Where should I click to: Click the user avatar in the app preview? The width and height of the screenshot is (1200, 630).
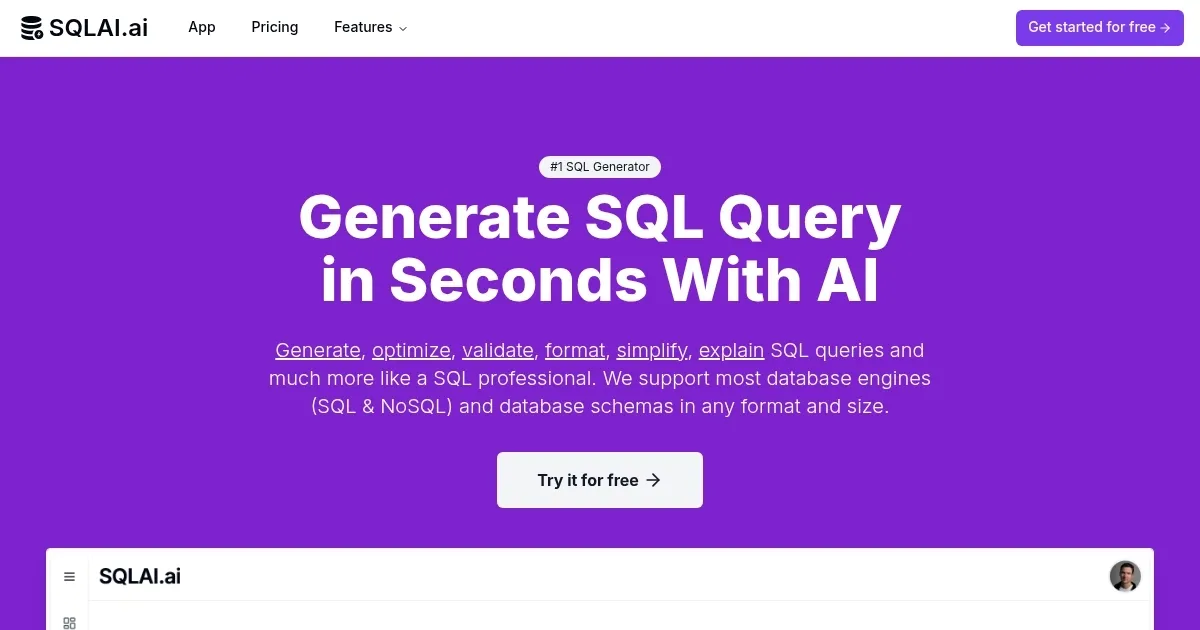[x=1125, y=576]
